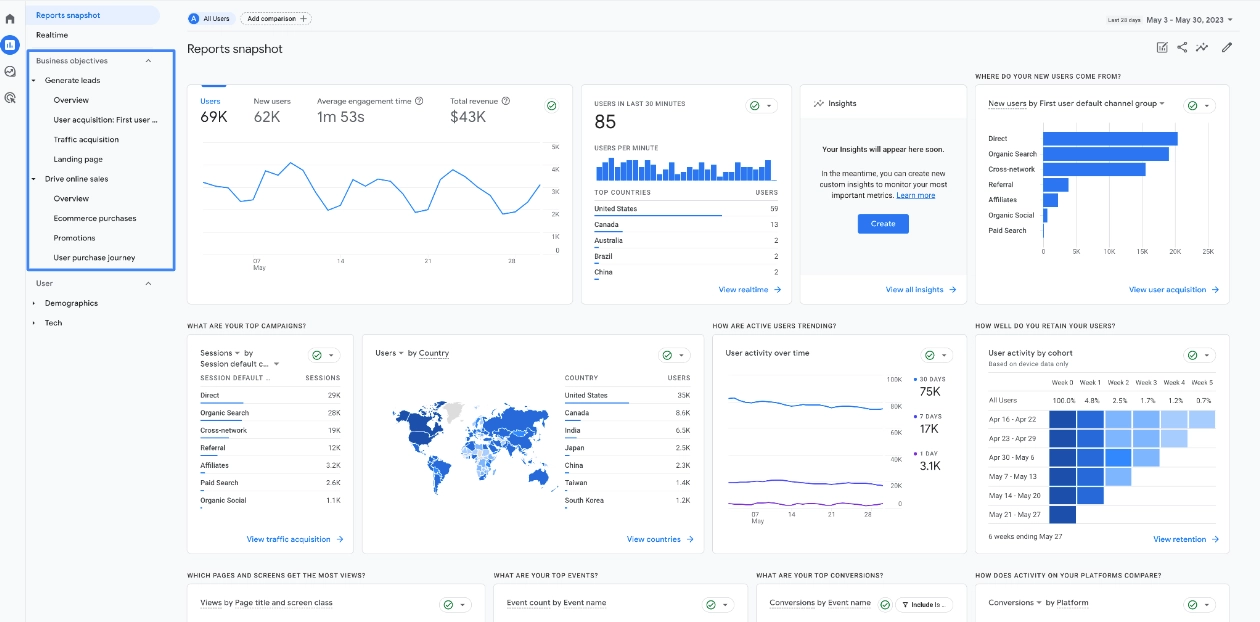The image size is (1260, 622).
Task: Select the Reports icon in left rail
Action: (x=10, y=44)
